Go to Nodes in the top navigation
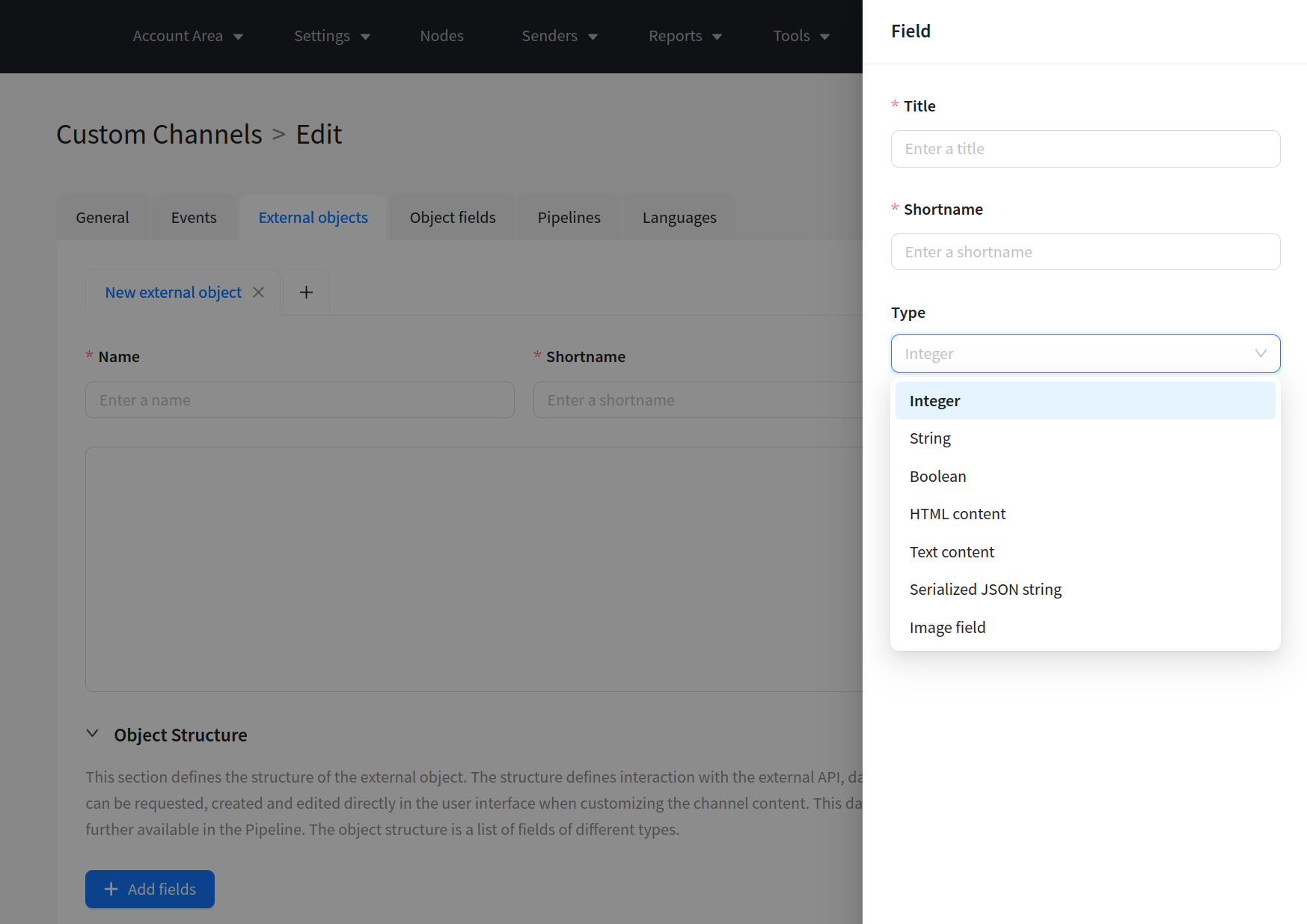The height and width of the screenshot is (924, 1307). [441, 36]
